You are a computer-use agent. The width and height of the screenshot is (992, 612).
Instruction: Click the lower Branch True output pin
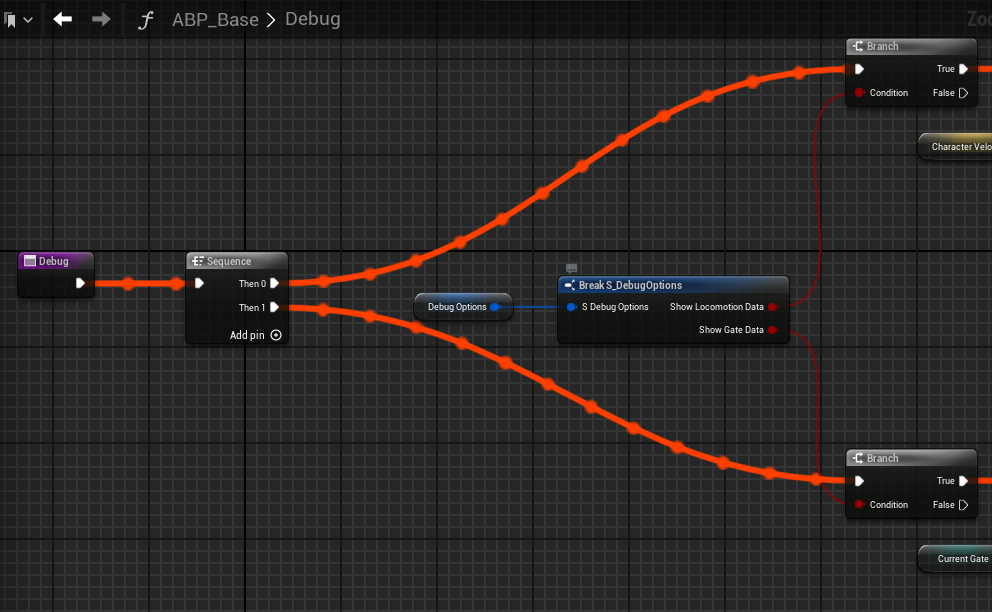point(964,481)
